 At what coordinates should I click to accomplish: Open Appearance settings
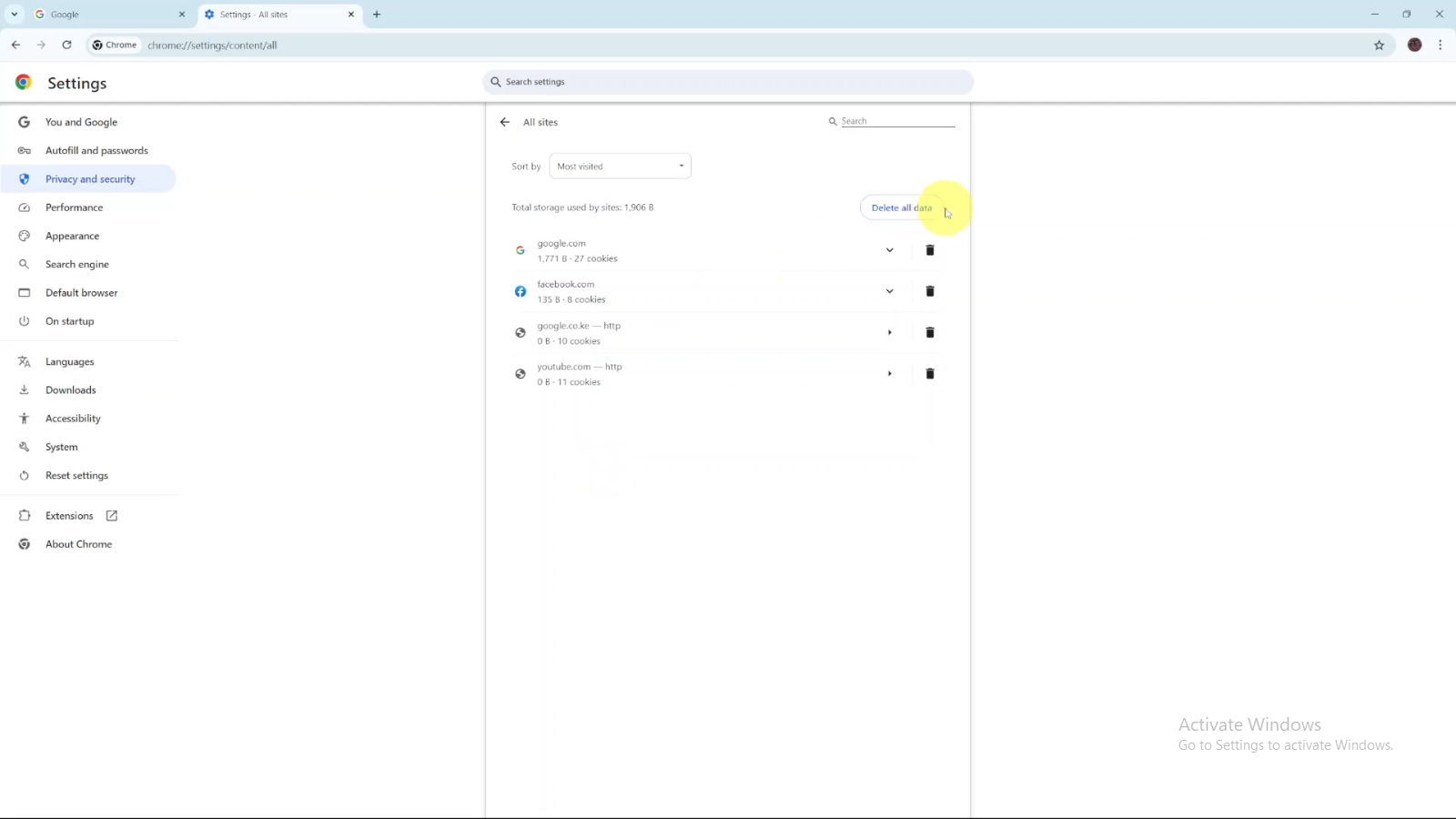click(x=88, y=236)
